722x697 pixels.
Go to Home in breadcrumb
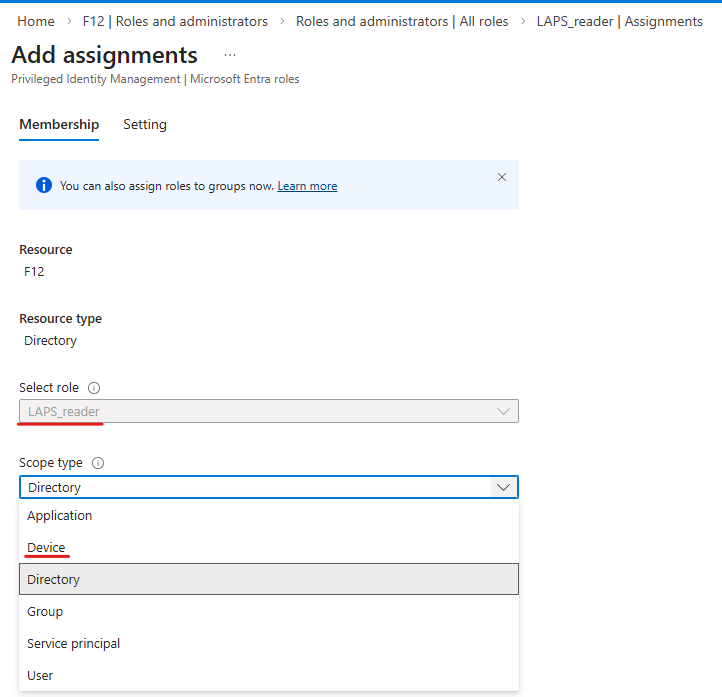(36, 21)
